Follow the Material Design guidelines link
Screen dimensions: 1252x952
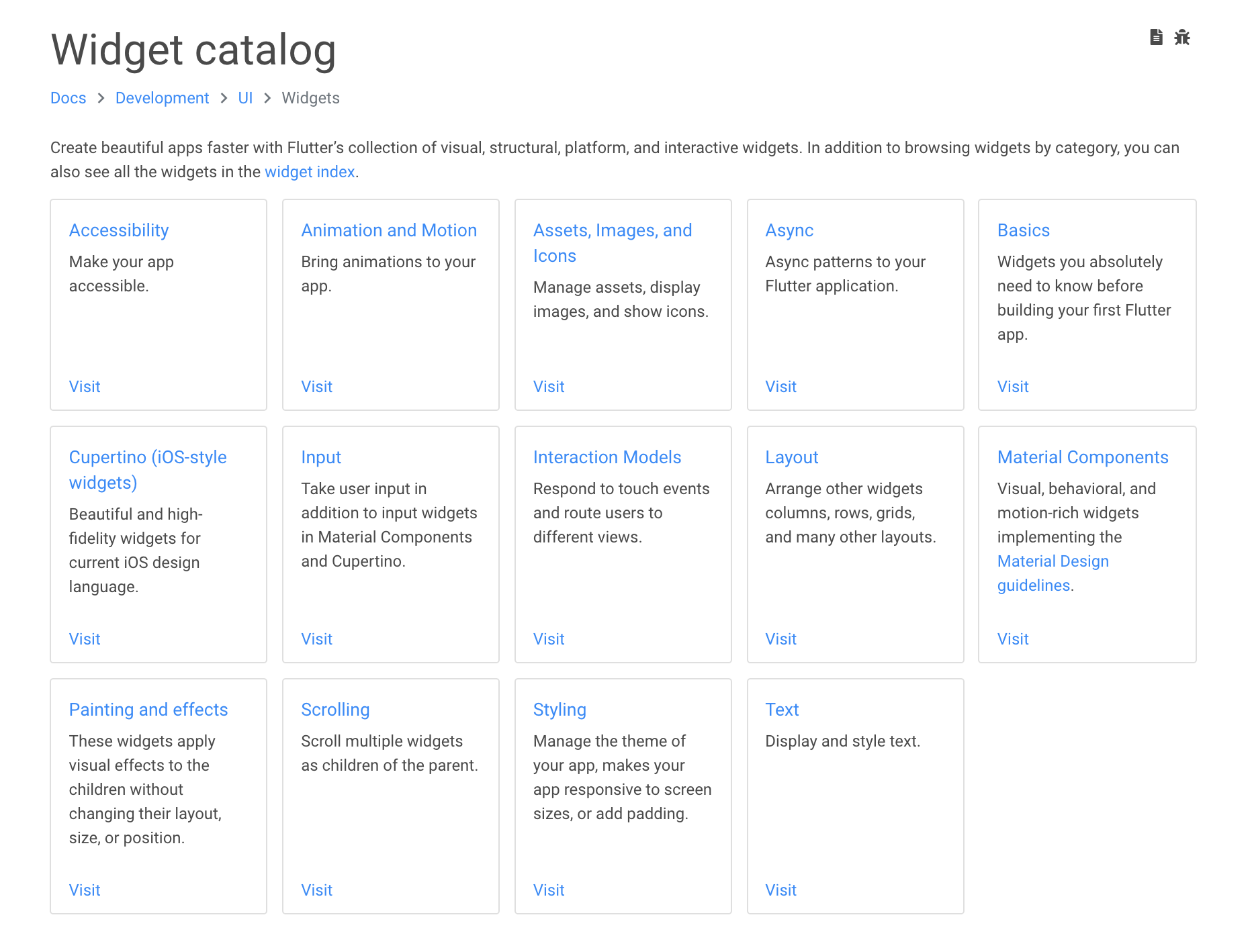tap(1053, 573)
